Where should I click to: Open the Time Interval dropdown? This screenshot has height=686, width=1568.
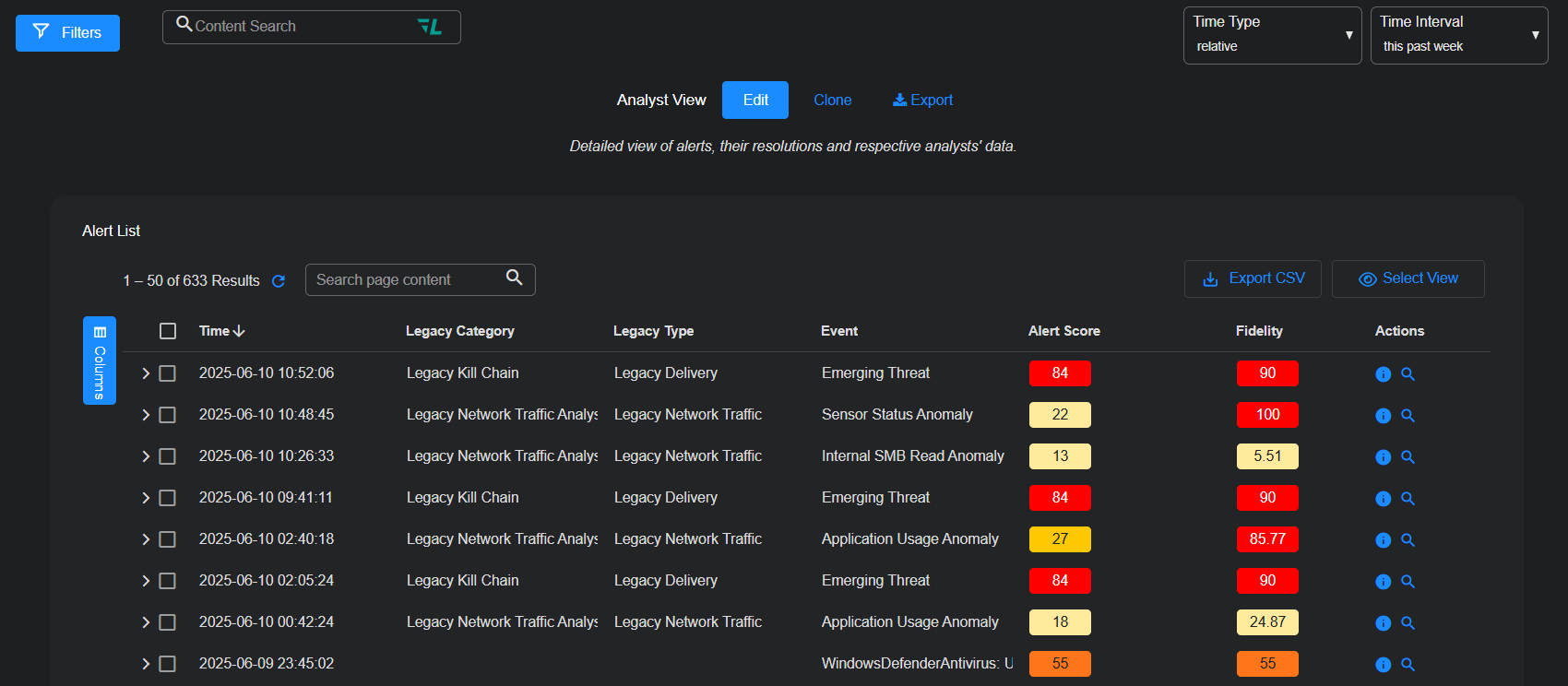(1458, 35)
